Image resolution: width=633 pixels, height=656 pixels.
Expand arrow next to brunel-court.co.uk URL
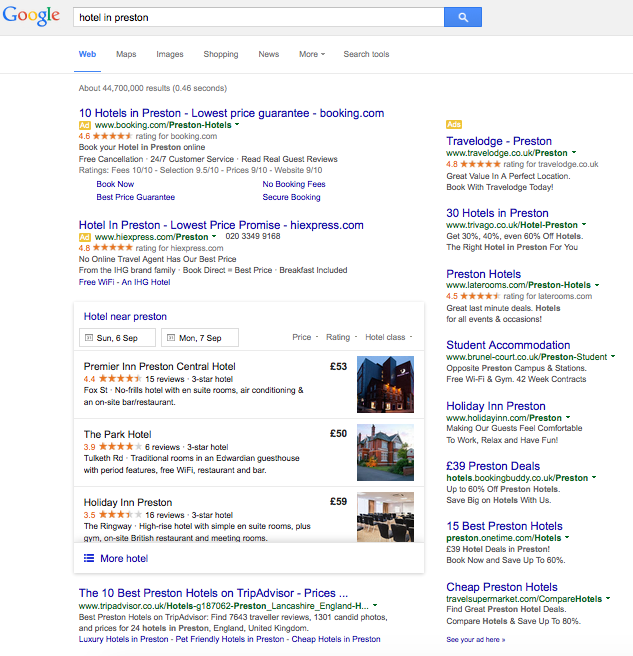(613, 356)
